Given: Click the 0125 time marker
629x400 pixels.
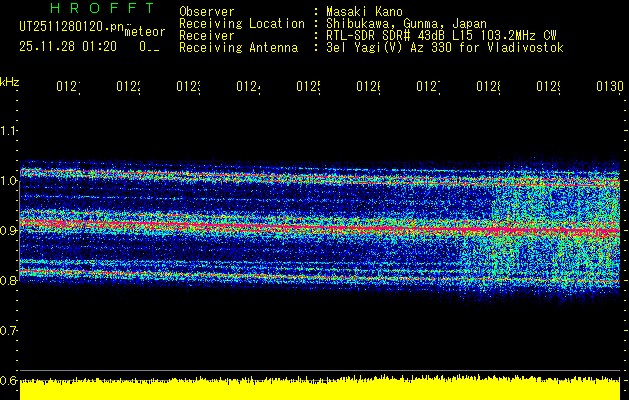Looking at the screenshot, I should click(x=308, y=86).
